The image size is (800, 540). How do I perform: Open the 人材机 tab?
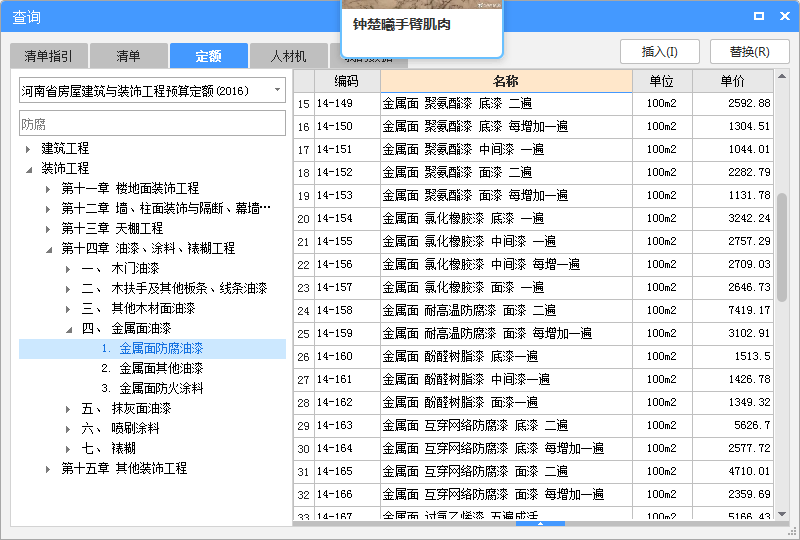click(x=288, y=56)
